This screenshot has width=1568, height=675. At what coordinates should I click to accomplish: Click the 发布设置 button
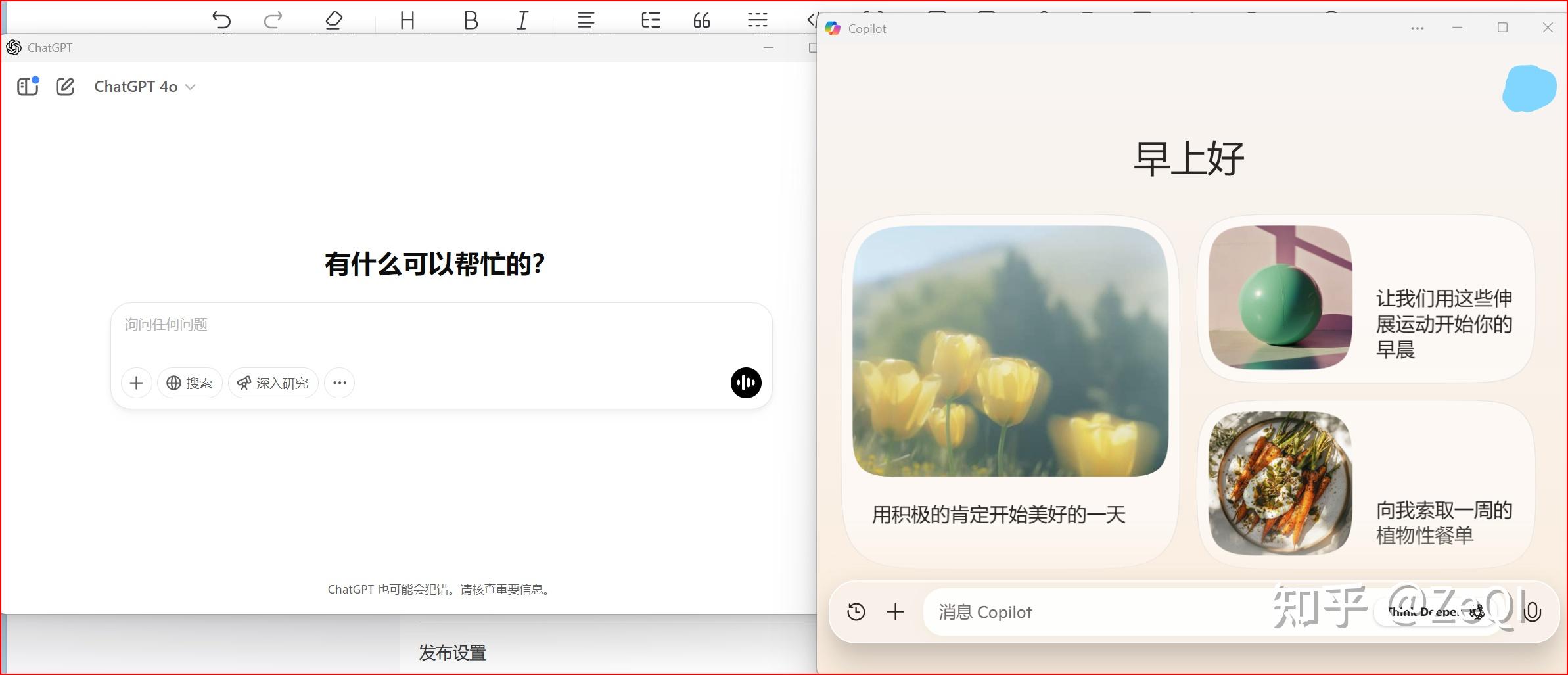451,653
